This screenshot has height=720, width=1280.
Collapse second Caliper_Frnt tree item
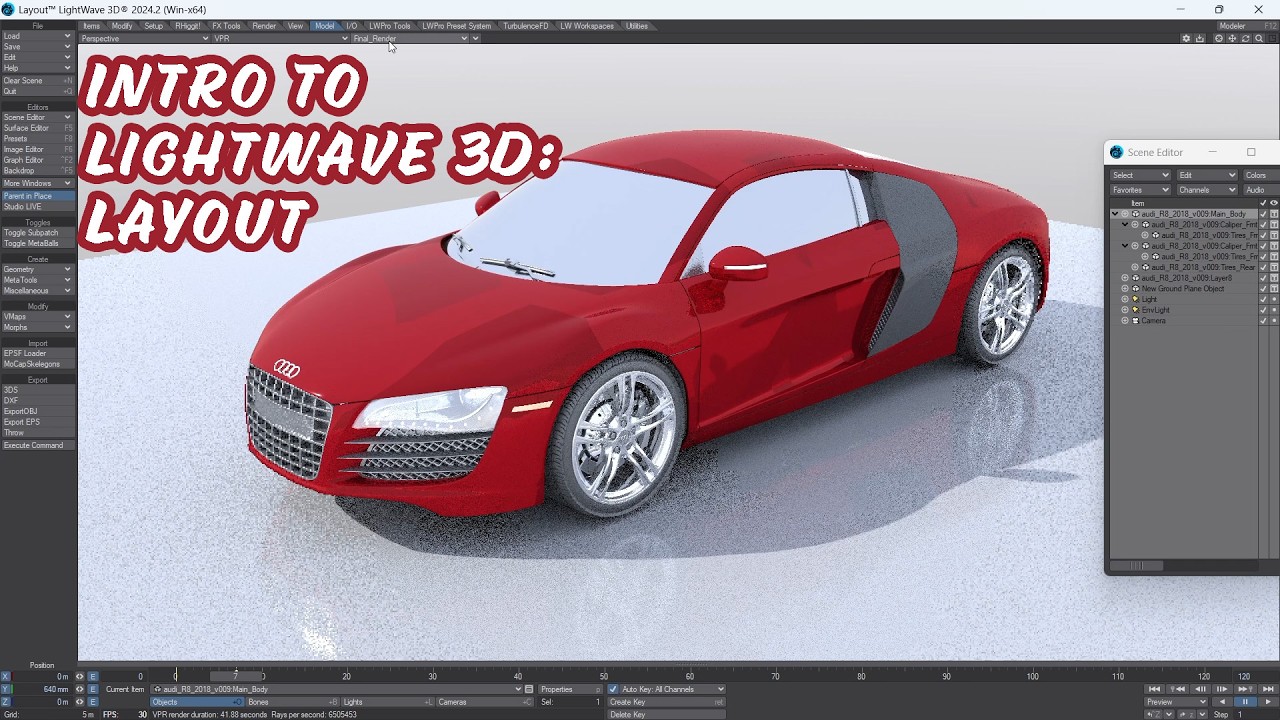point(1125,246)
